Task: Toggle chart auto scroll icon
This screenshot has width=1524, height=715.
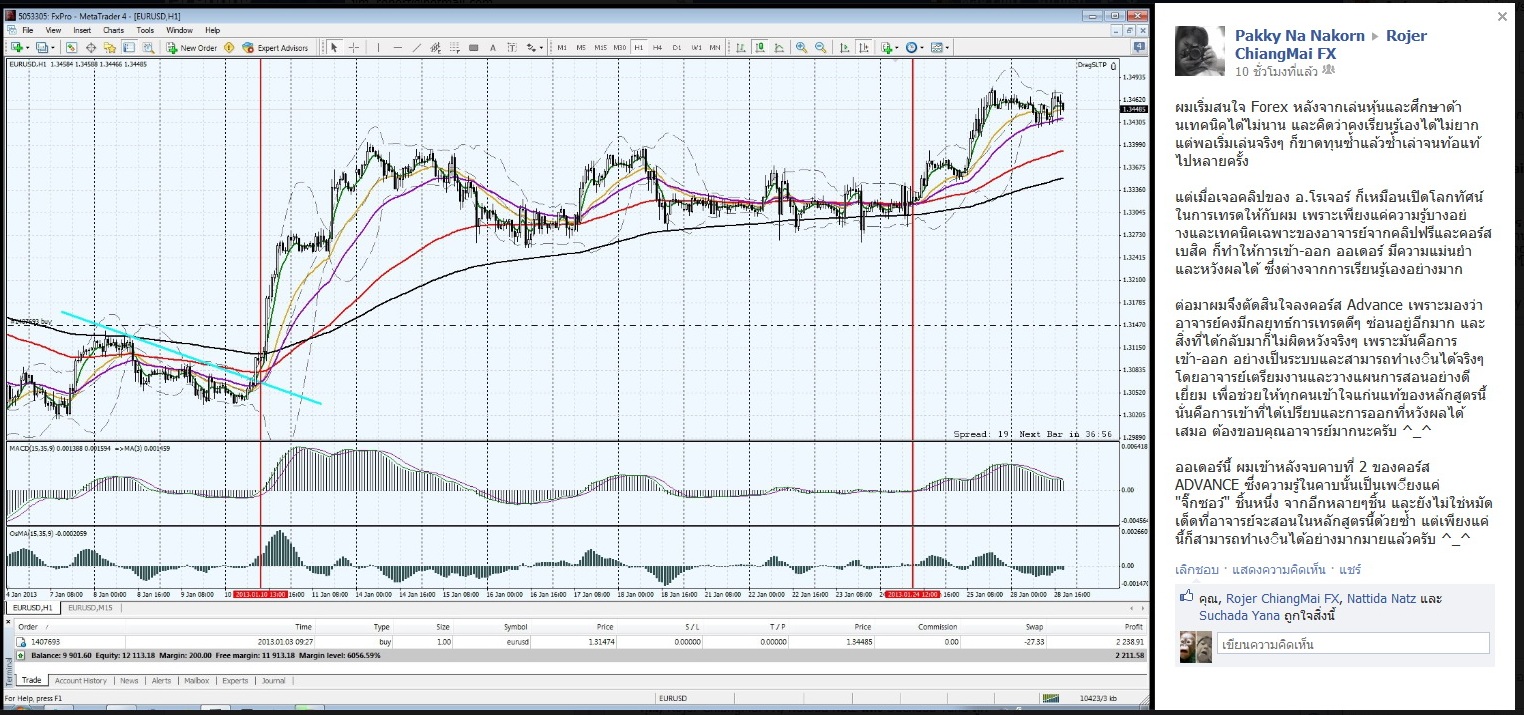Action: [x=845, y=47]
